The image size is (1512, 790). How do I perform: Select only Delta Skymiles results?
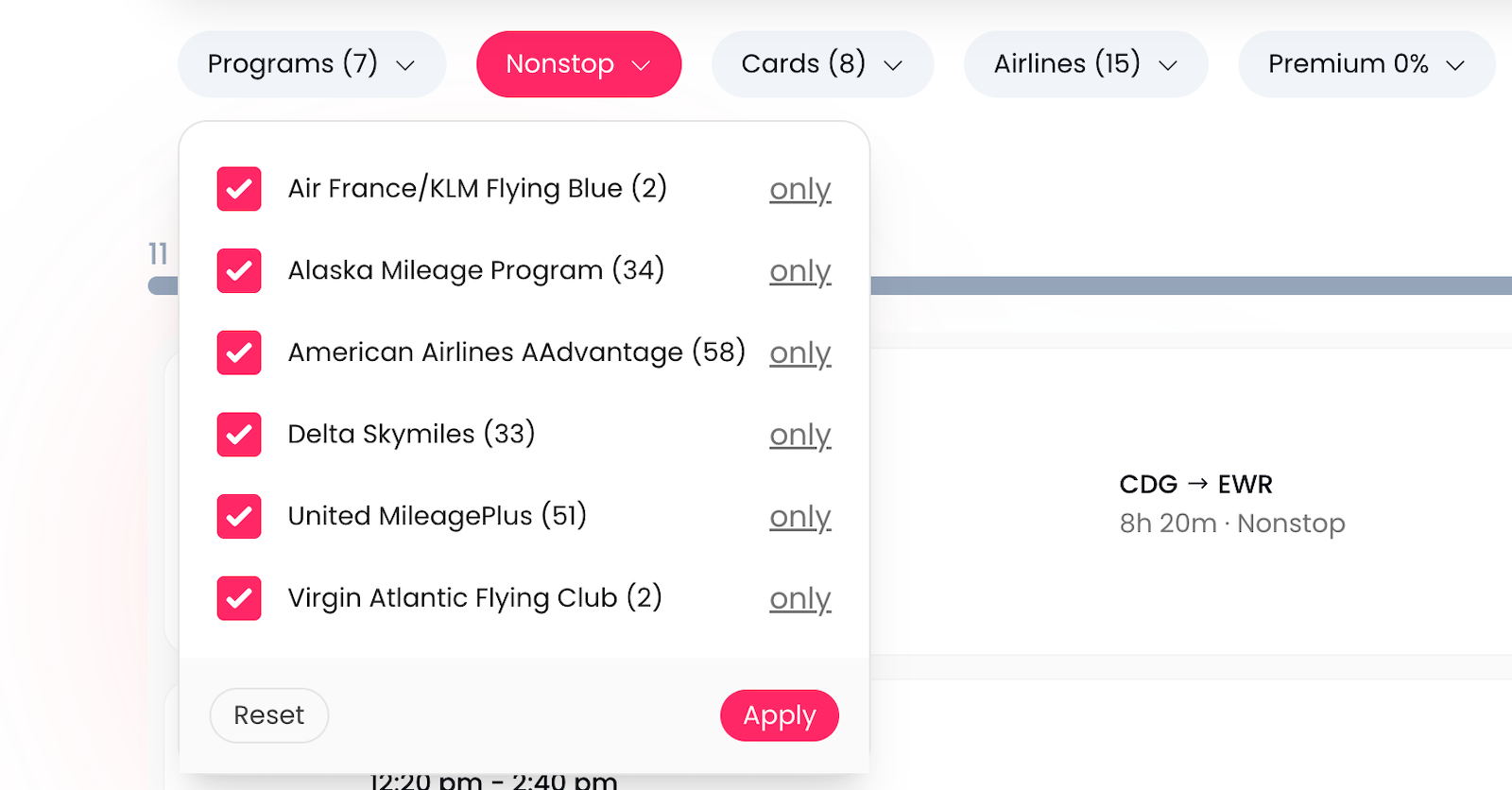[799, 435]
